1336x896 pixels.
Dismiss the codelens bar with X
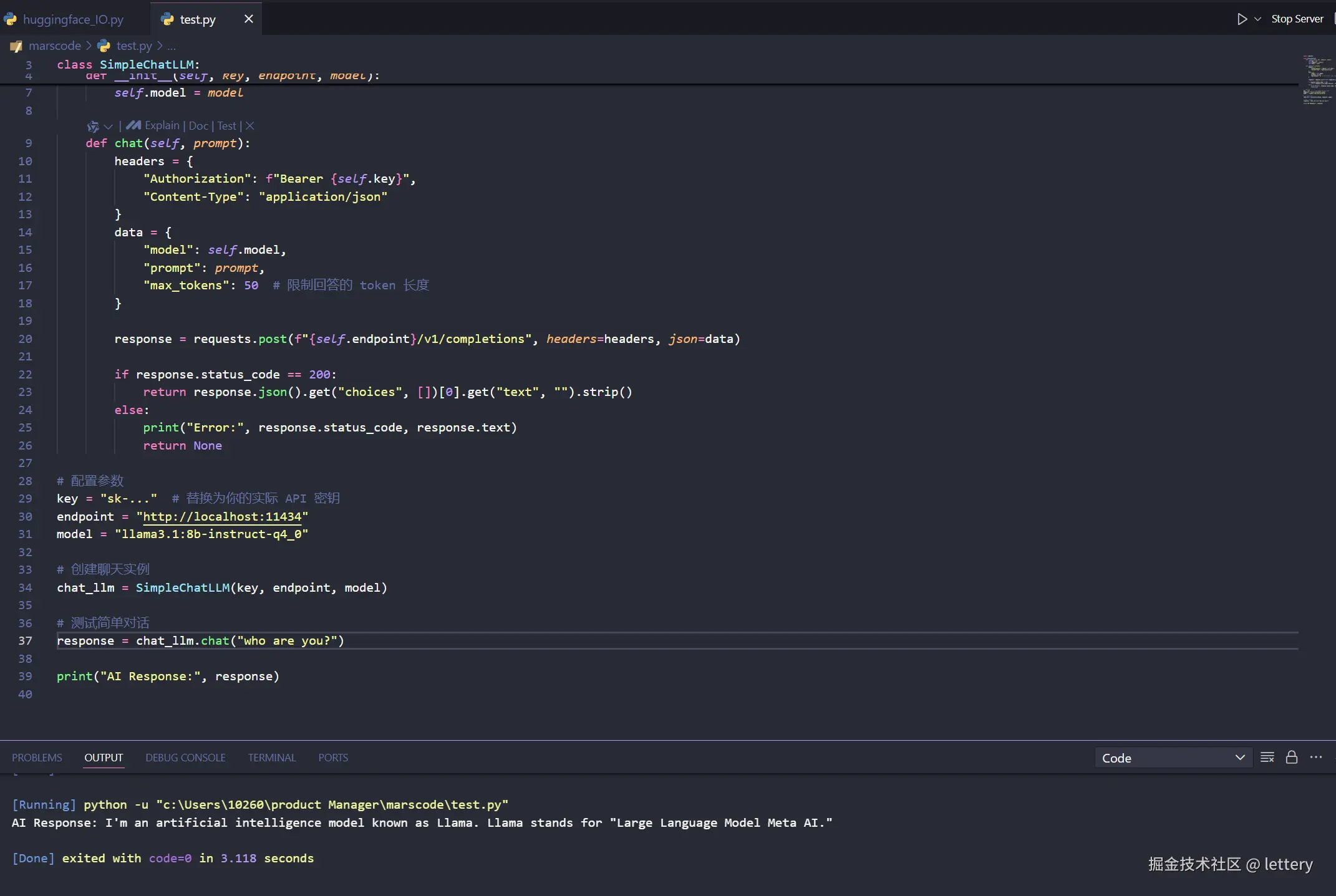pyautogui.click(x=249, y=125)
